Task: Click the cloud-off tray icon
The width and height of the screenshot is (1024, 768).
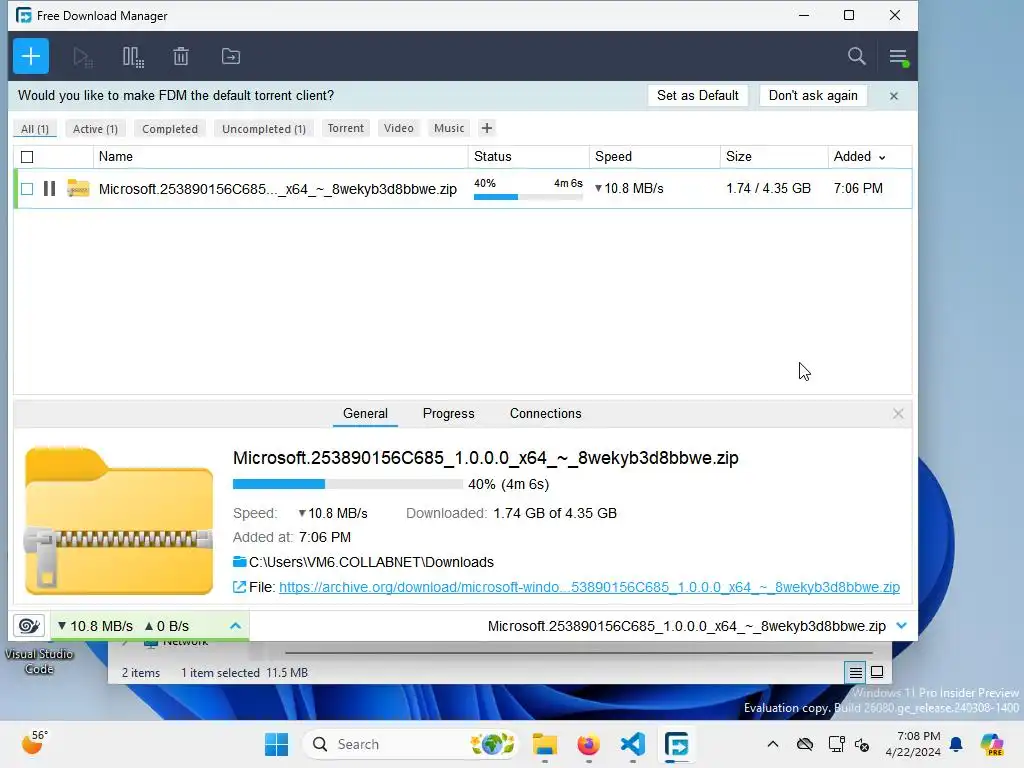Action: point(805,744)
